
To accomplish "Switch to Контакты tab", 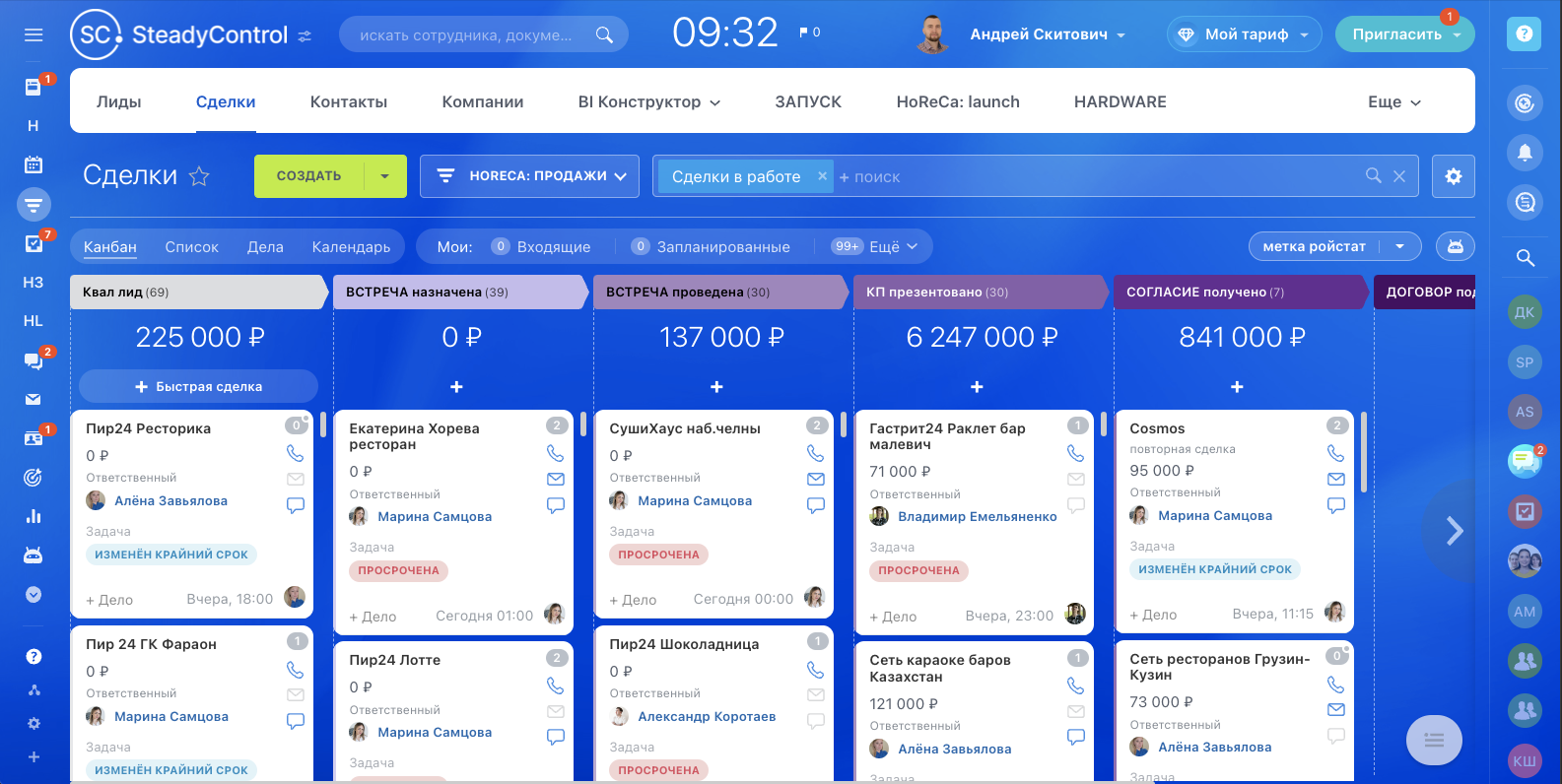I will coord(349,101).
